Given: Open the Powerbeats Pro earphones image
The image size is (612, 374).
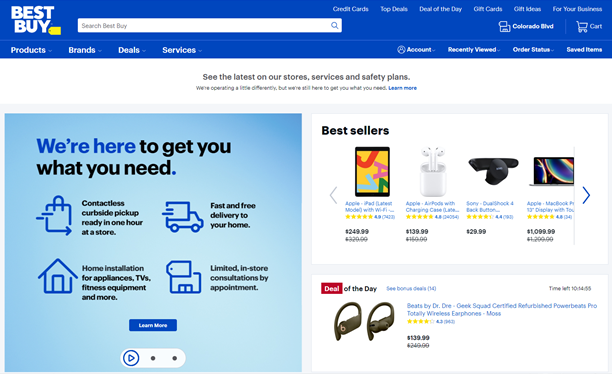Looking at the screenshot, I should pos(364,321).
